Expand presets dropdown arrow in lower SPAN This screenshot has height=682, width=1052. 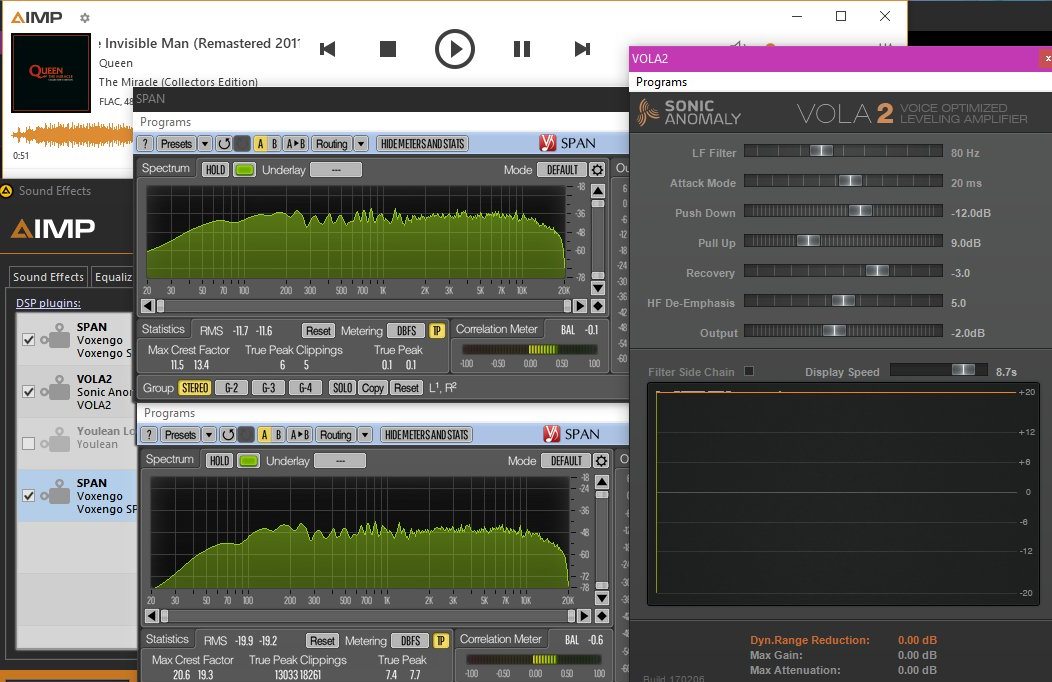209,435
